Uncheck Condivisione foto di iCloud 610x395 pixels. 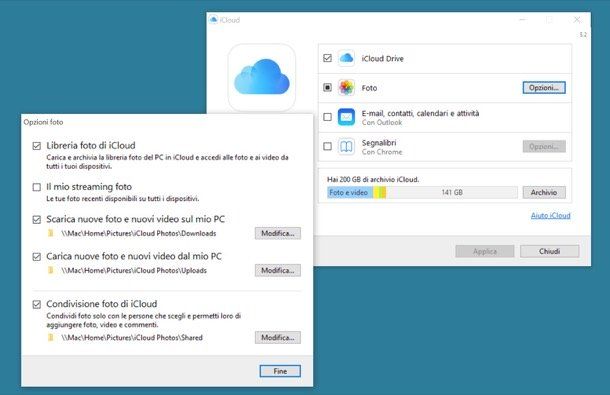37,304
